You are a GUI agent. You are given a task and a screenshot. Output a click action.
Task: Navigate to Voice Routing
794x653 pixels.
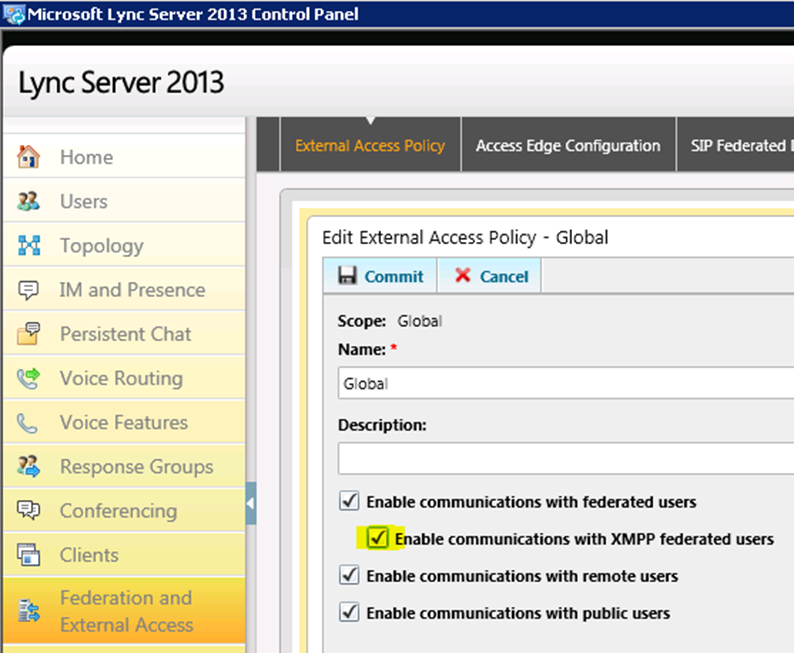point(124,378)
